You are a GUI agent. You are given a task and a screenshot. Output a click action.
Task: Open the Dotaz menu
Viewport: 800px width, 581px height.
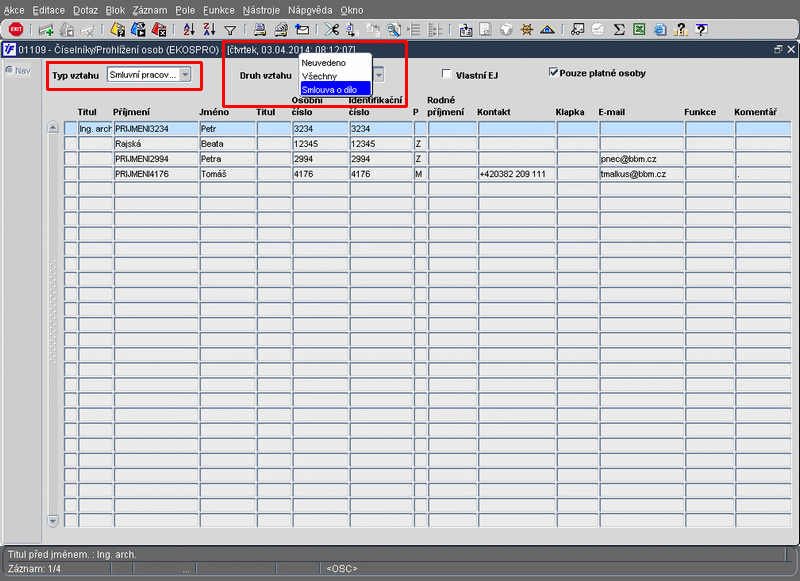click(85, 10)
